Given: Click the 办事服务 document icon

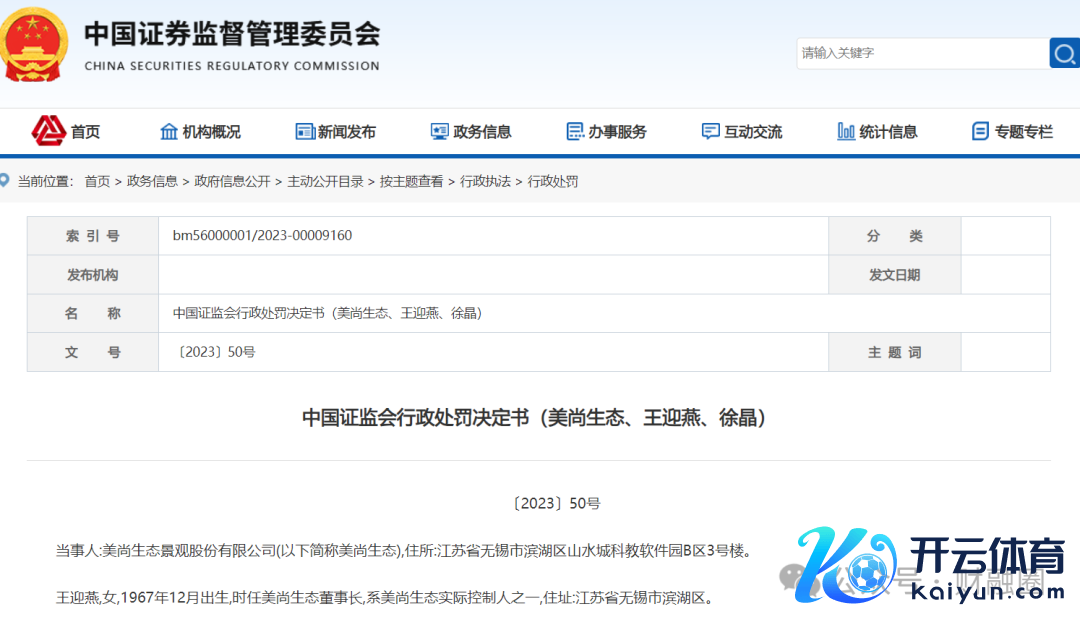Looking at the screenshot, I should pyautogui.click(x=575, y=132).
